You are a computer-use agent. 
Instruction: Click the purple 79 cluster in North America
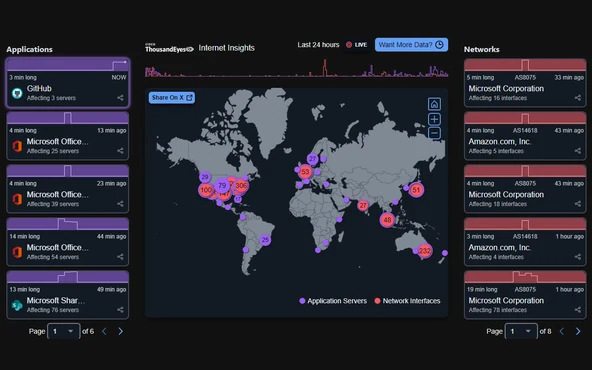tap(222, 185)
